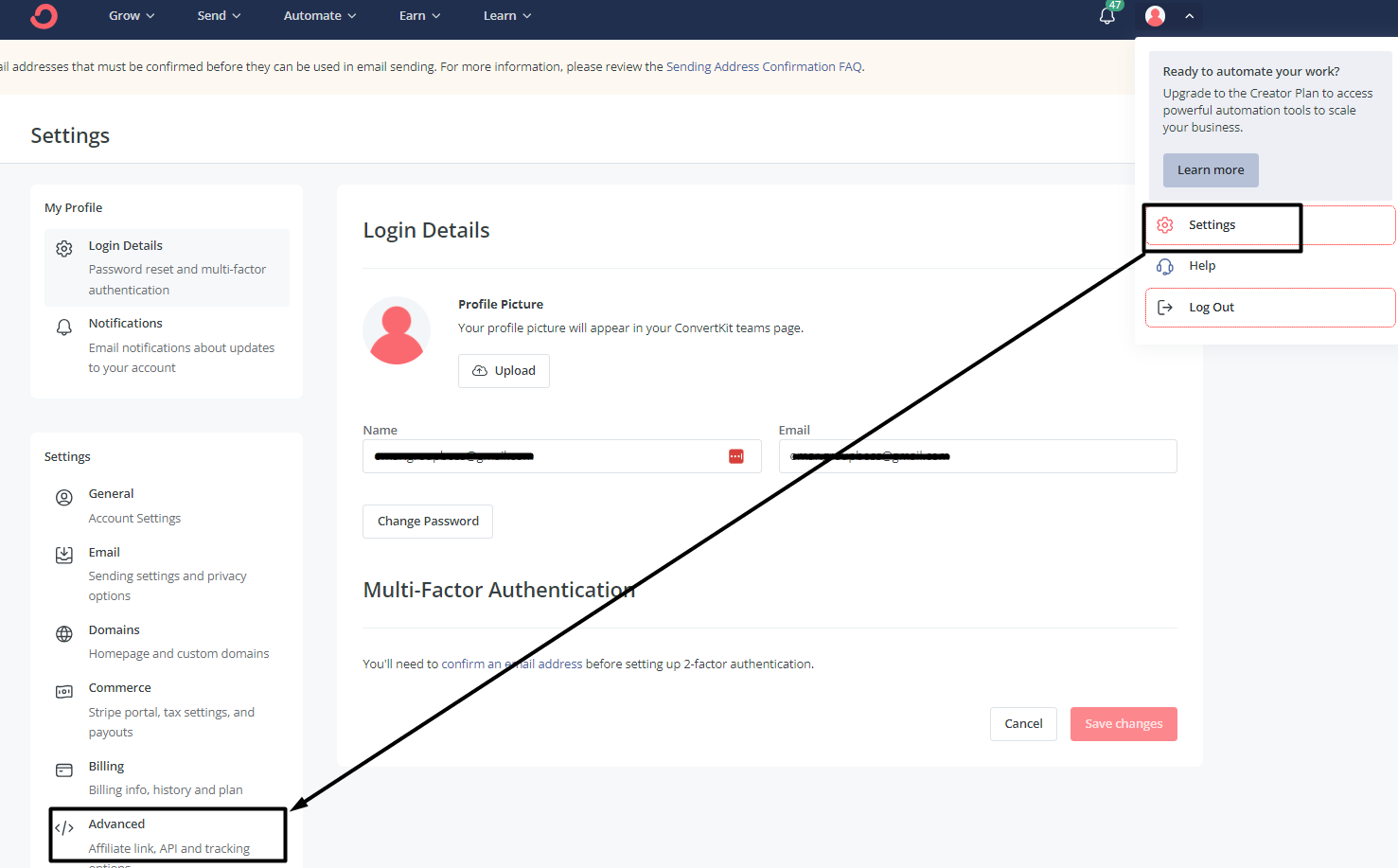Choose Log Out from account menu
Screen dimensions: 1398x868
pos(1270,308)
